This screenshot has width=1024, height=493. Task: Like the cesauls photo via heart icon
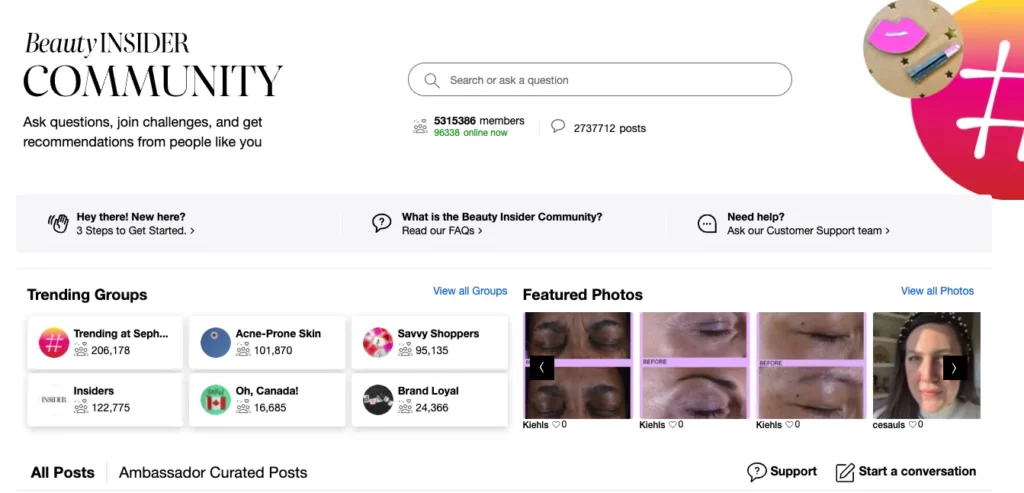912,424
